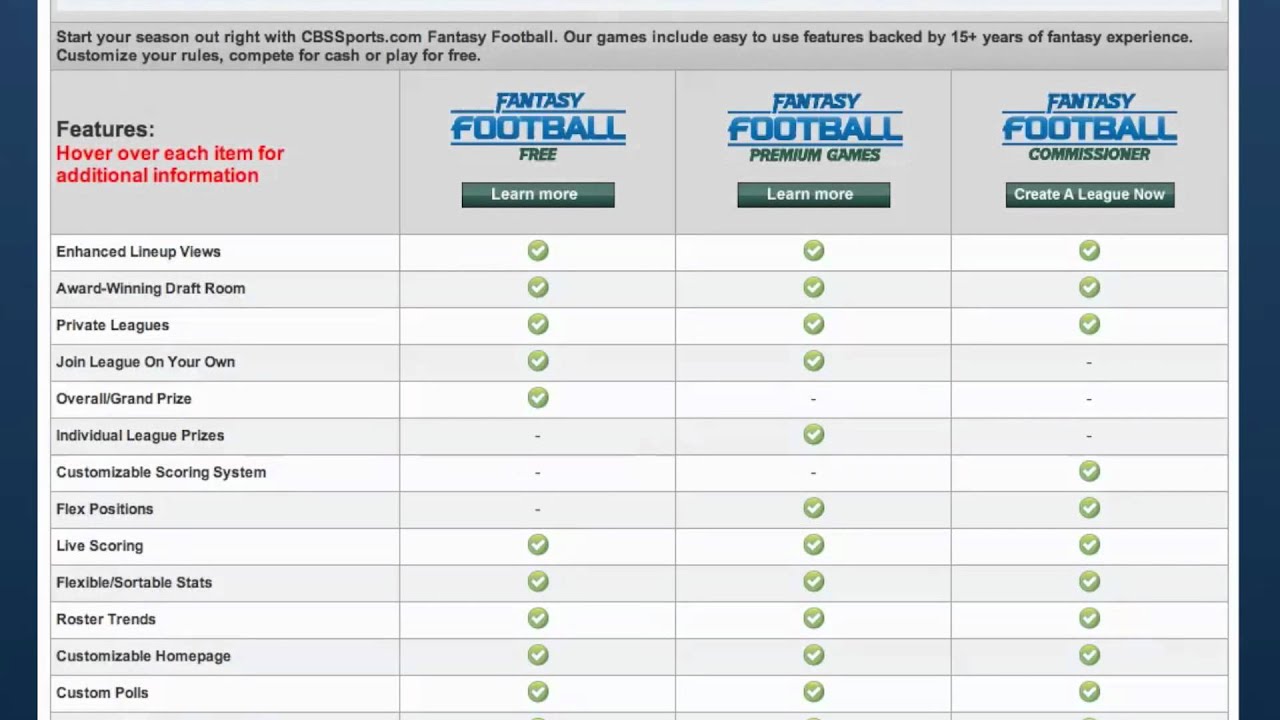
Task: Click Free checkmark for Live Scoring
Action: tap(538, 545)
